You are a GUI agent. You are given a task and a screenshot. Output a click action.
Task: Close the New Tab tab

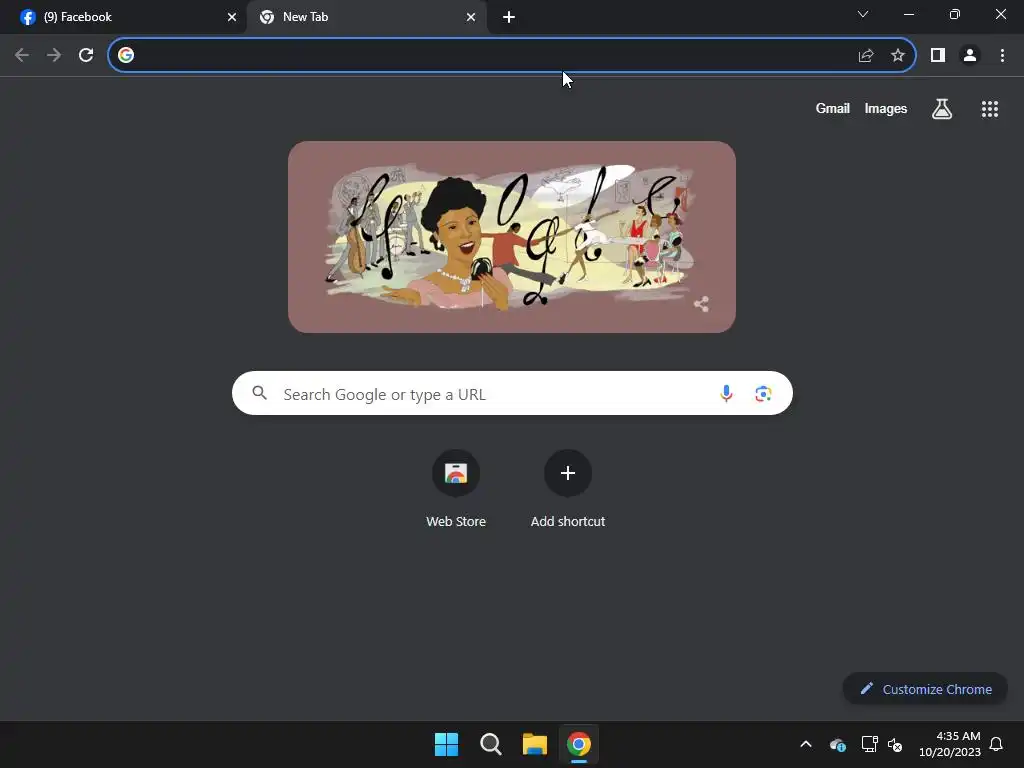tap(470, 17)
